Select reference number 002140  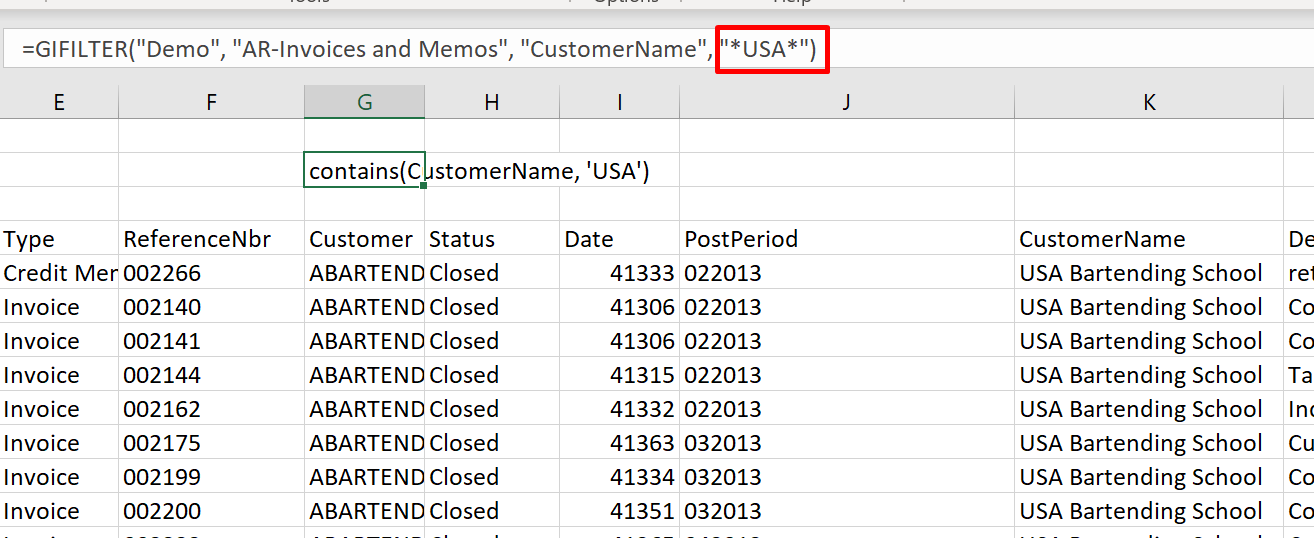click(211, 307)
